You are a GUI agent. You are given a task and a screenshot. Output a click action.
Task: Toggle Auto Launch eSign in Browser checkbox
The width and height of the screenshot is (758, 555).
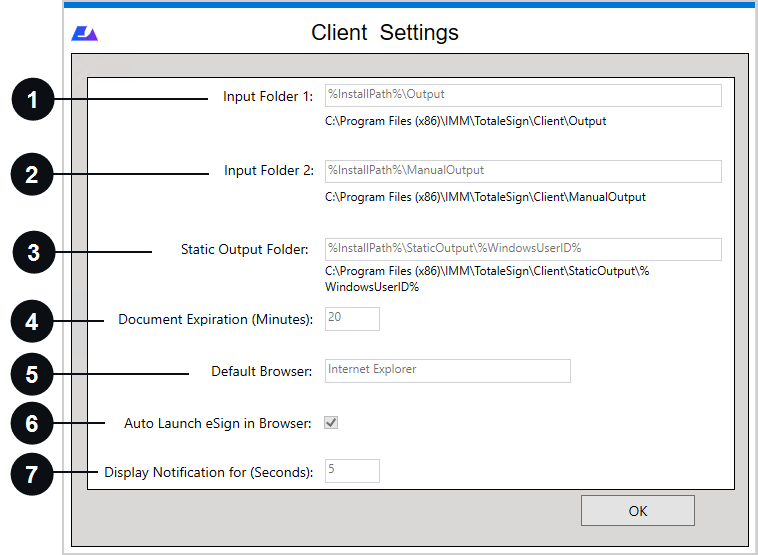pos(331,423)
